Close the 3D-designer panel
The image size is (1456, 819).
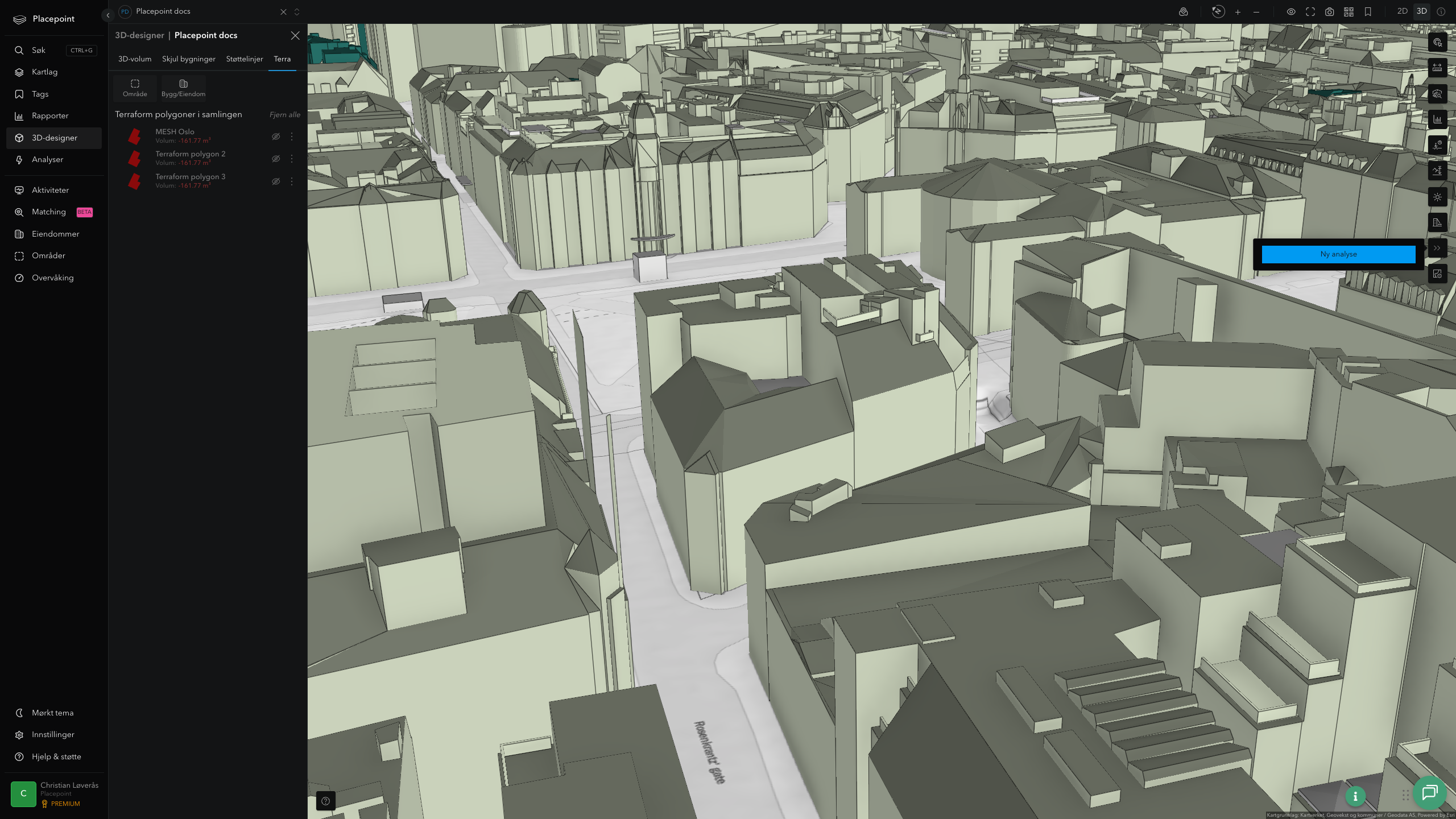coord(295,35)
